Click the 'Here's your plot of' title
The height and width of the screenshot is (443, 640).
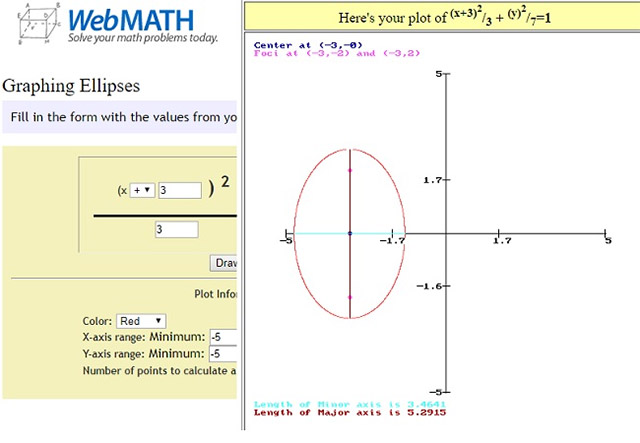[x=444, y=17]
